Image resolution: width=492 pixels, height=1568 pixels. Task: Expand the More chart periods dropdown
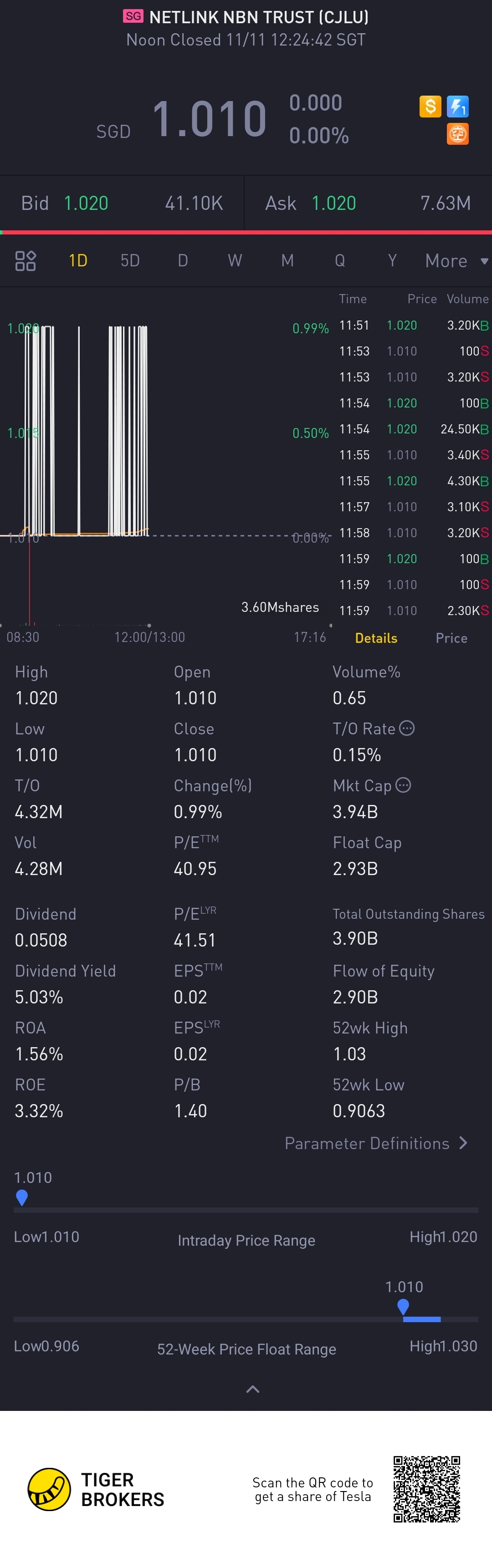[x=456, y=260]
